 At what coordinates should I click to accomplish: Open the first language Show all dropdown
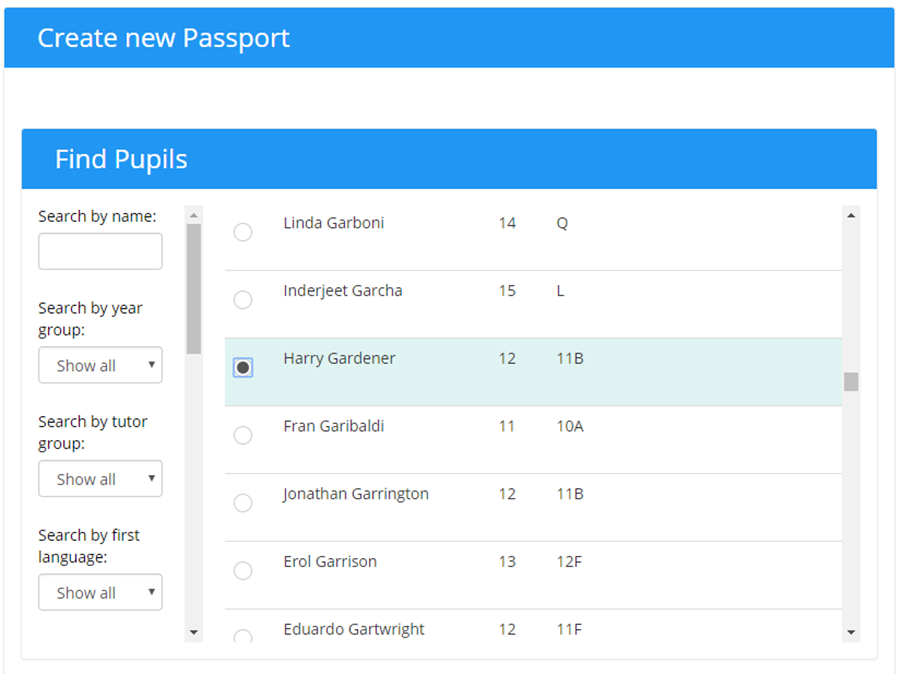coord(100,592)
